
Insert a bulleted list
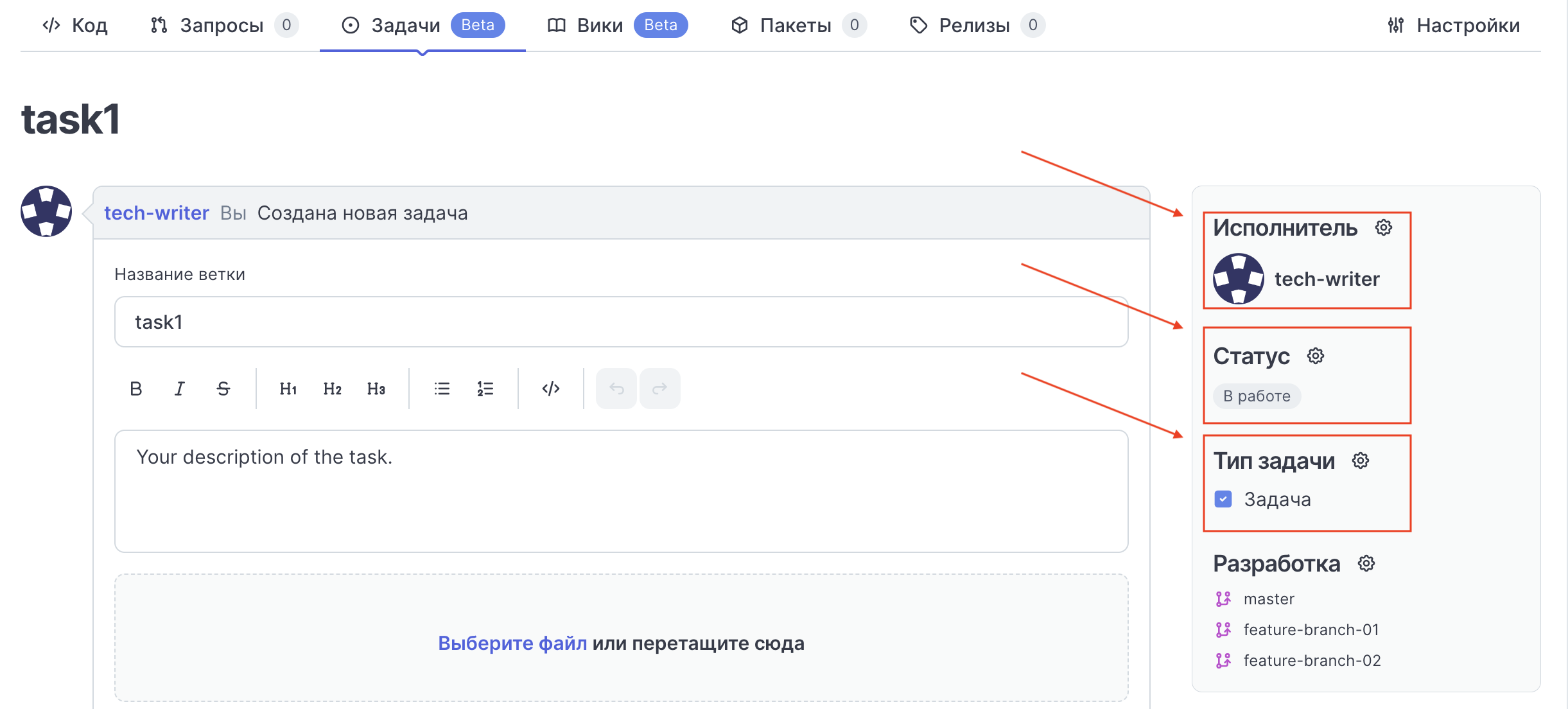(x=442, y=389)
